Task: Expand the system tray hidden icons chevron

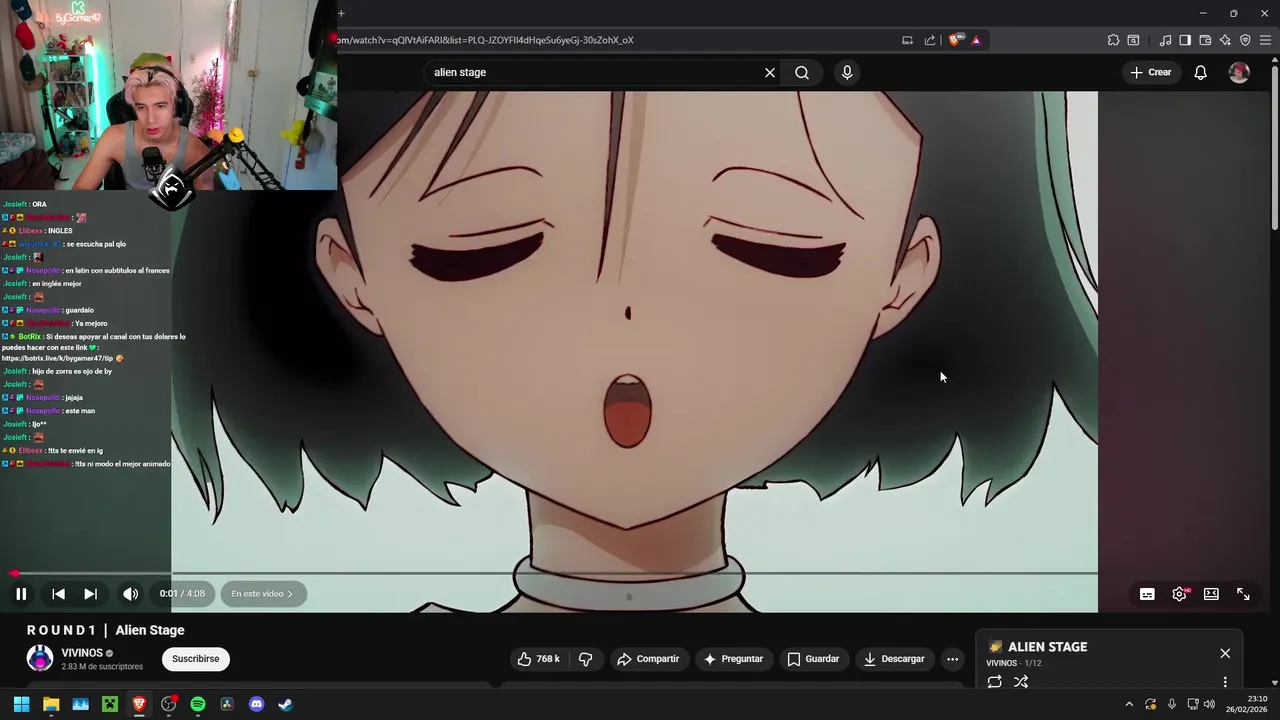Action: point(1129,704)
